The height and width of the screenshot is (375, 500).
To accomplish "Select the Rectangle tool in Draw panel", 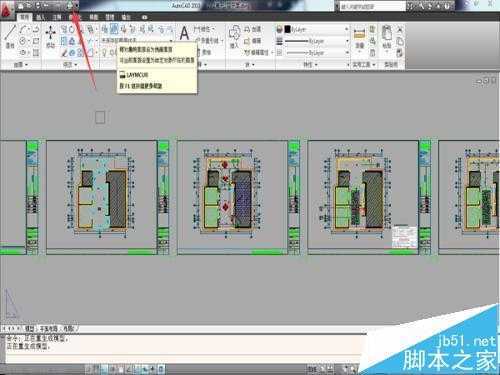I will coord(36,41).
